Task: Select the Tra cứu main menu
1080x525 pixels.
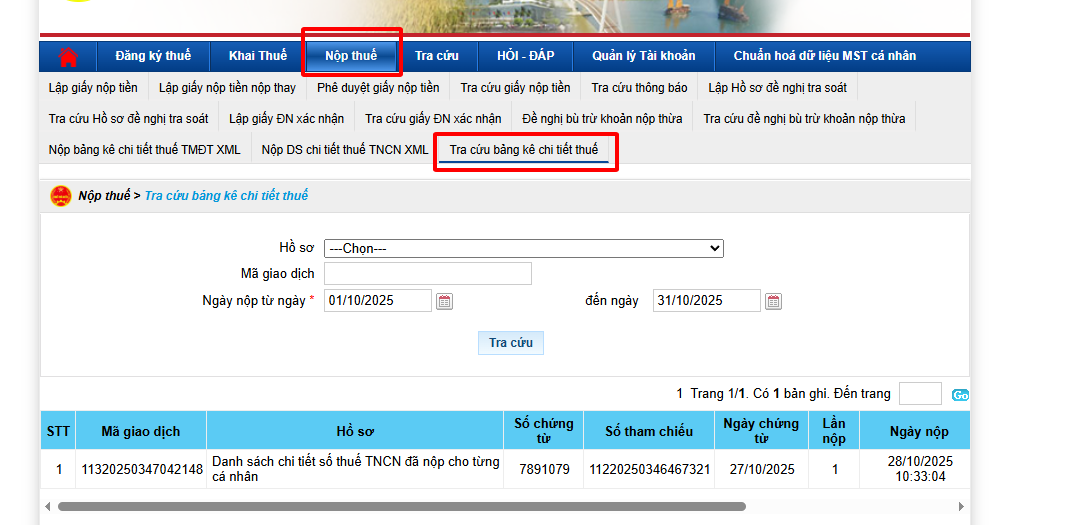Action: click(x=437, y=56)
